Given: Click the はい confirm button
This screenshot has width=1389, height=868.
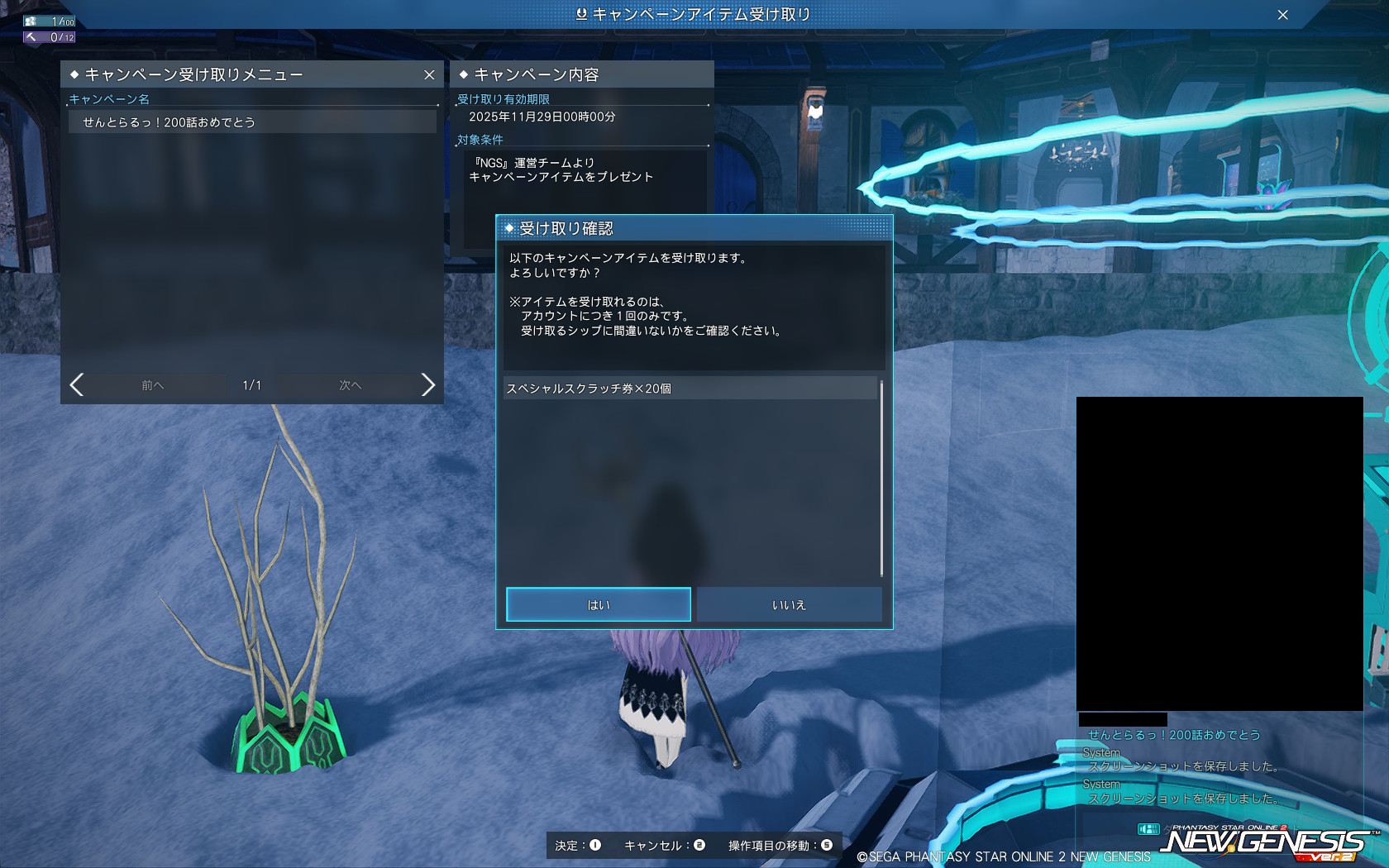Looking at the screenshot, I should click(598, 604).
